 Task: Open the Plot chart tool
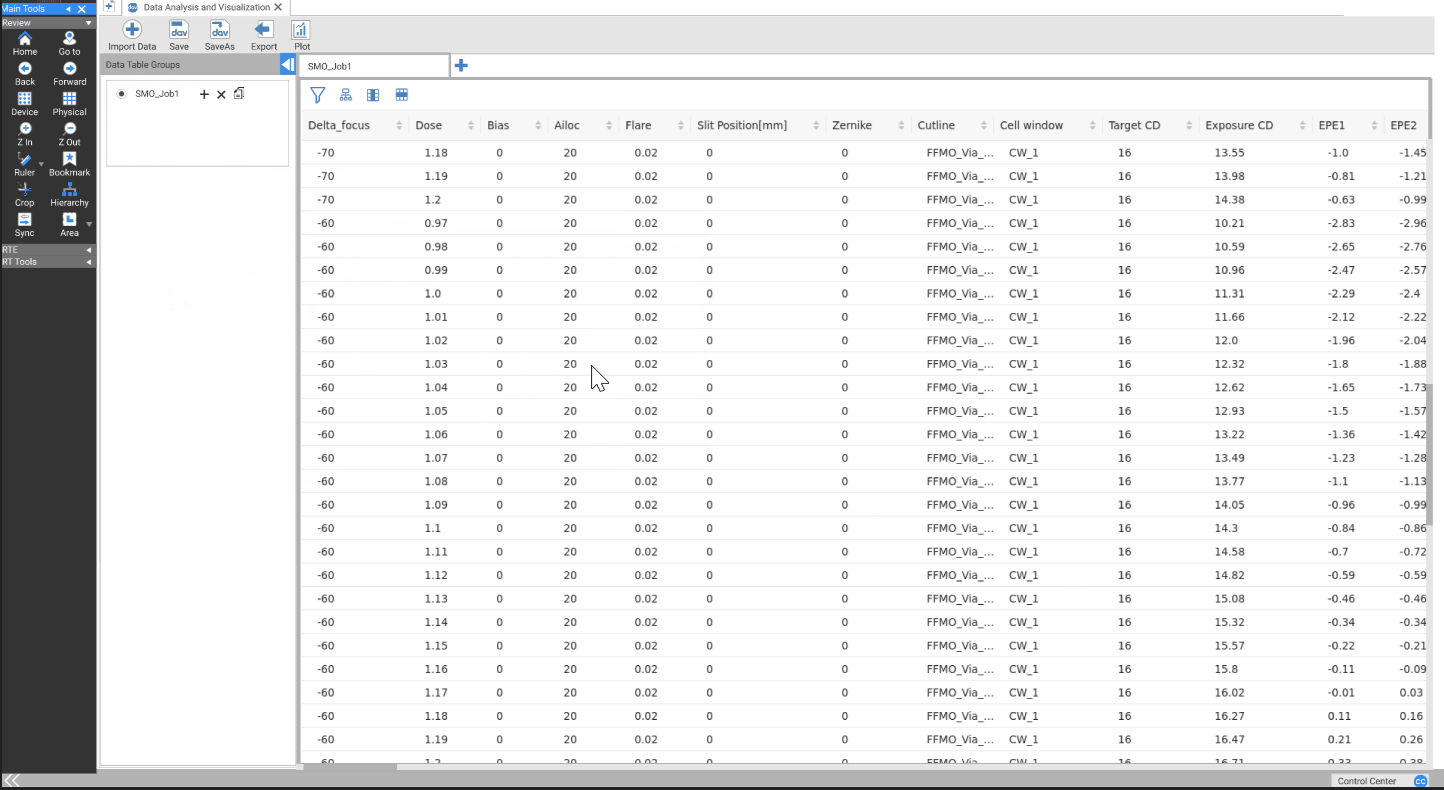coord(301,30)
